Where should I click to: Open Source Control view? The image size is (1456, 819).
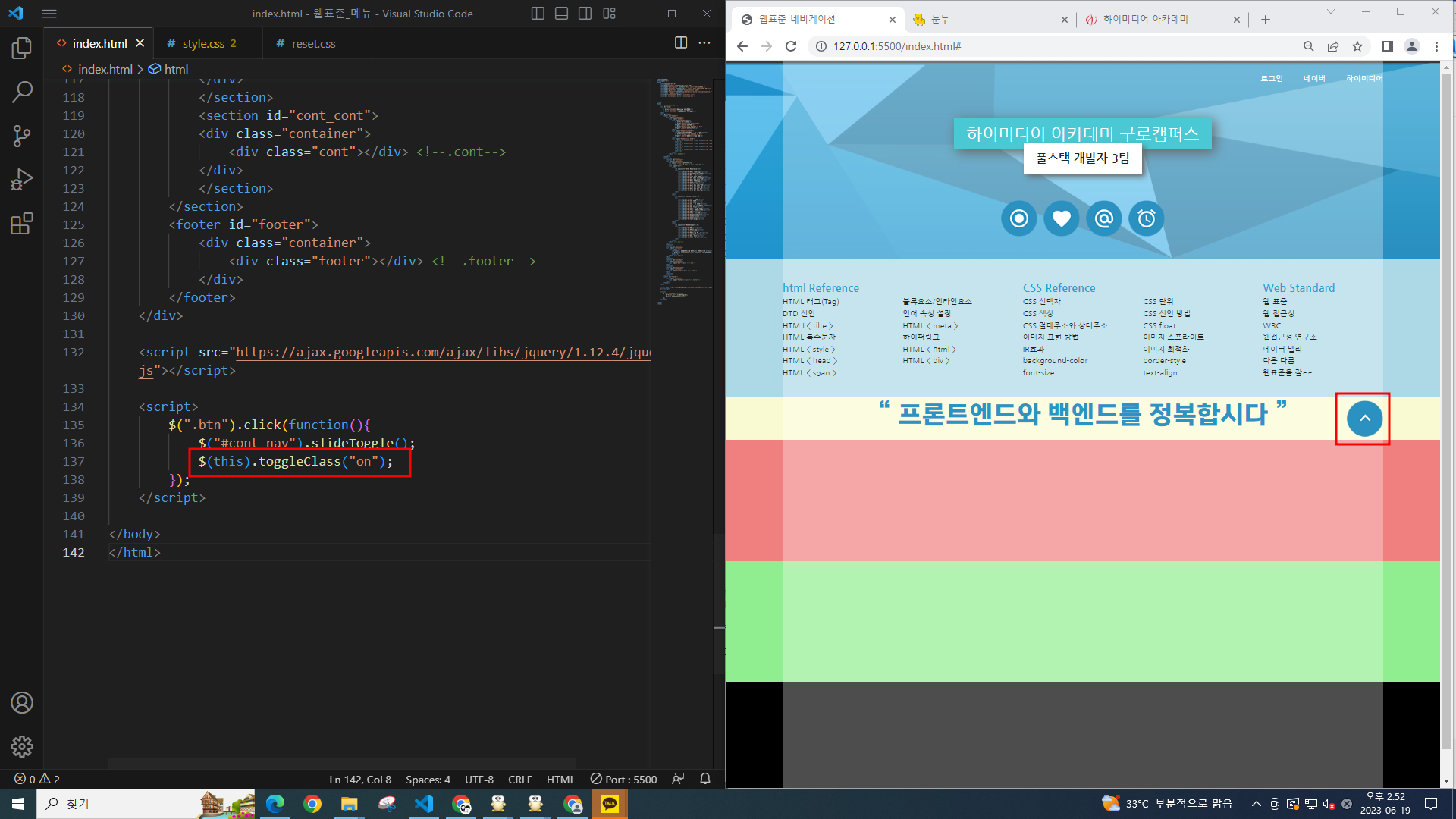pyautogui.click(x=22, y=136)
